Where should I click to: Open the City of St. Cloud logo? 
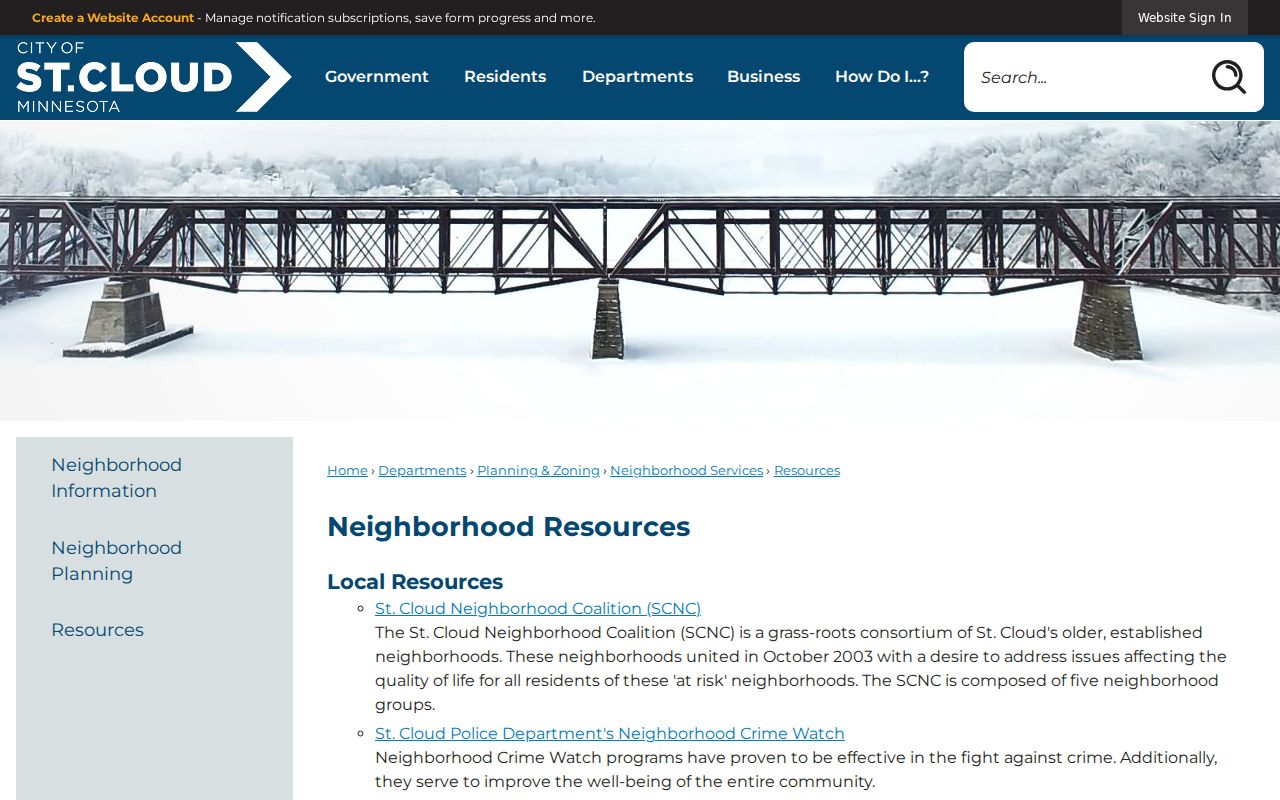(154, 77)
